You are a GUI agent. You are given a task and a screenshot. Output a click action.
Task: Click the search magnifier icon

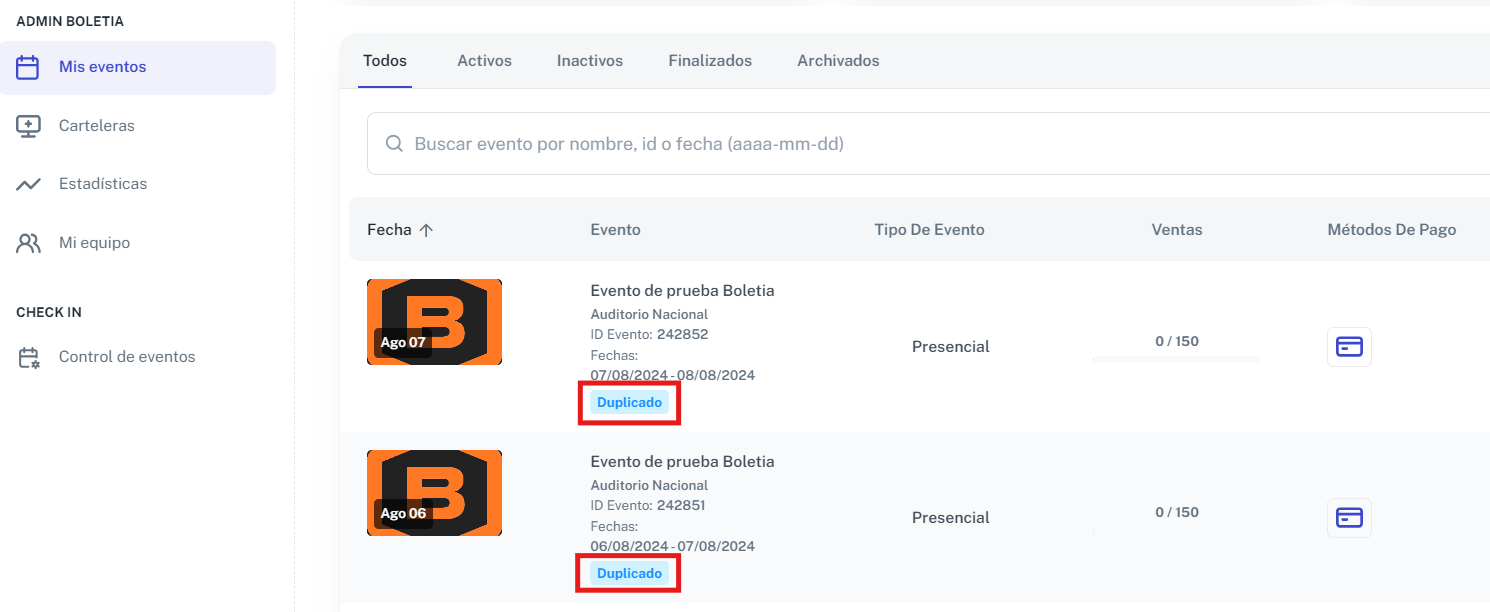click(394, 144)
